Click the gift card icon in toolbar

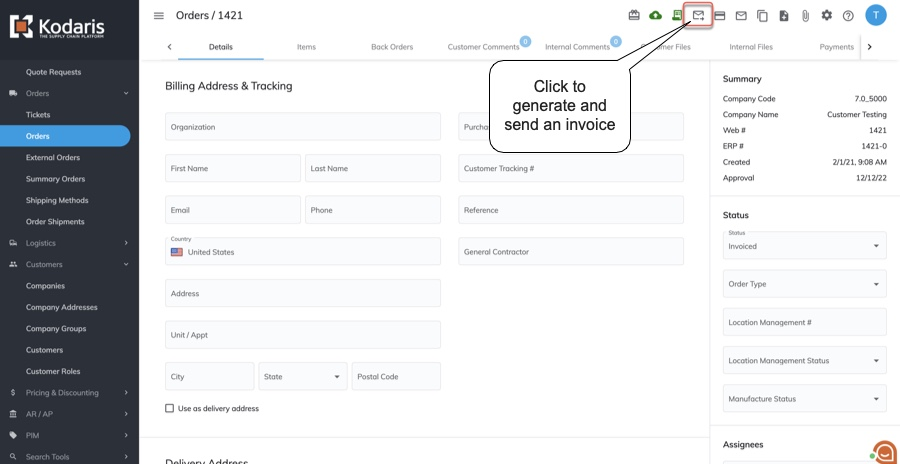pos(634,16)
